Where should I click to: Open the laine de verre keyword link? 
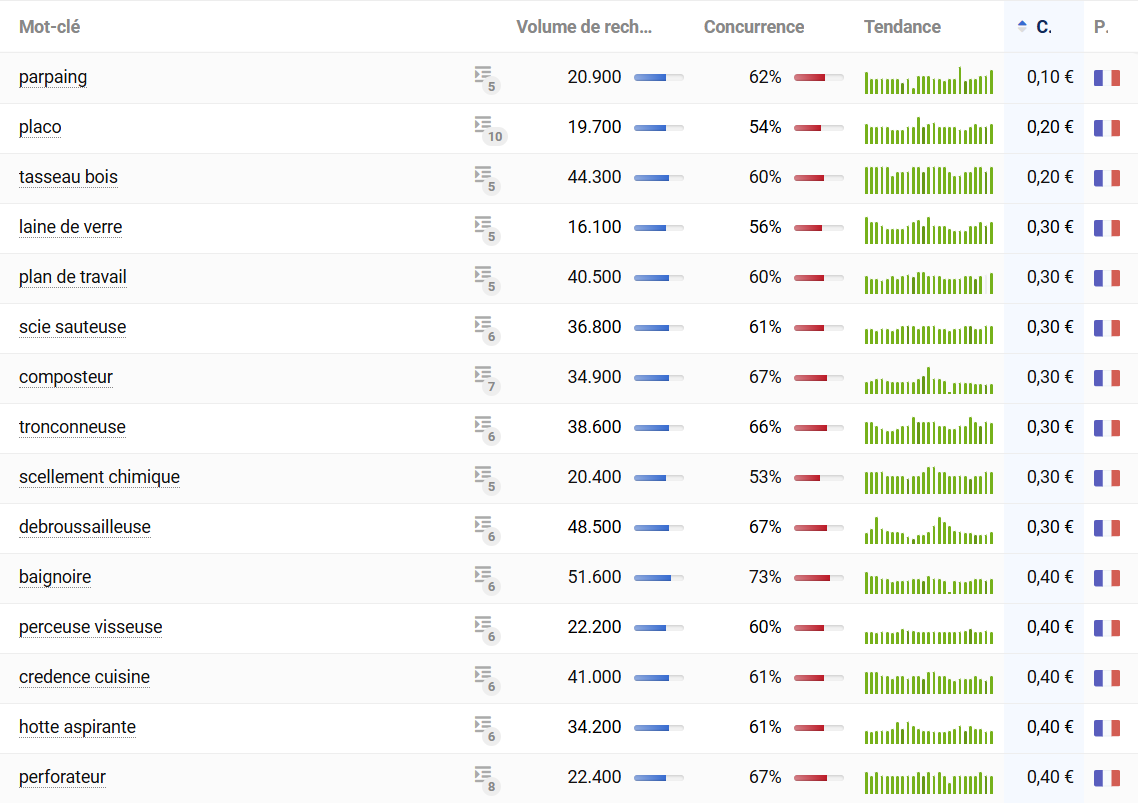70,227
